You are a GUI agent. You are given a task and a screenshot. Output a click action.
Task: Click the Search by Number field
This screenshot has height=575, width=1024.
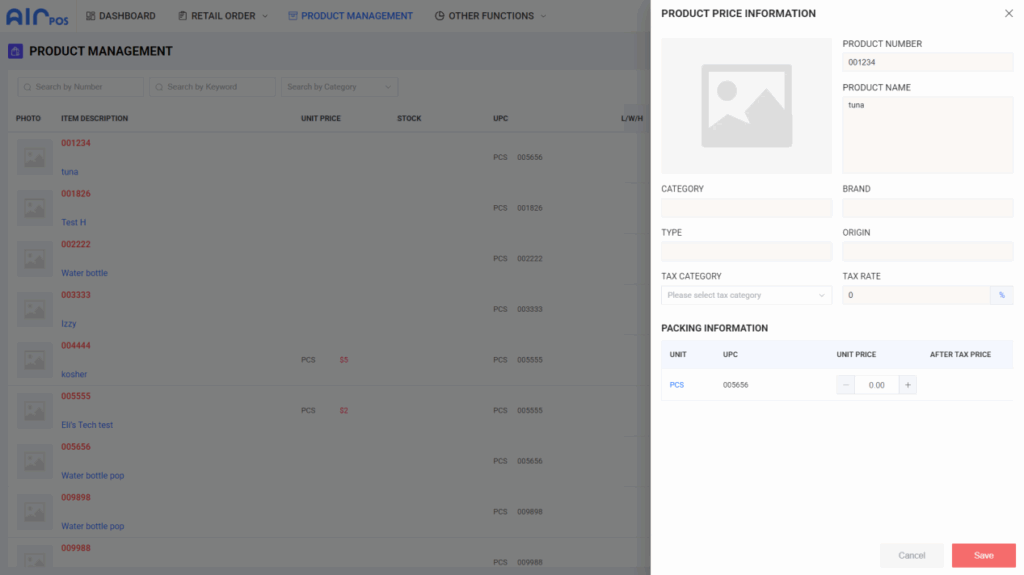pyautogui.click(x=81, y=87)
